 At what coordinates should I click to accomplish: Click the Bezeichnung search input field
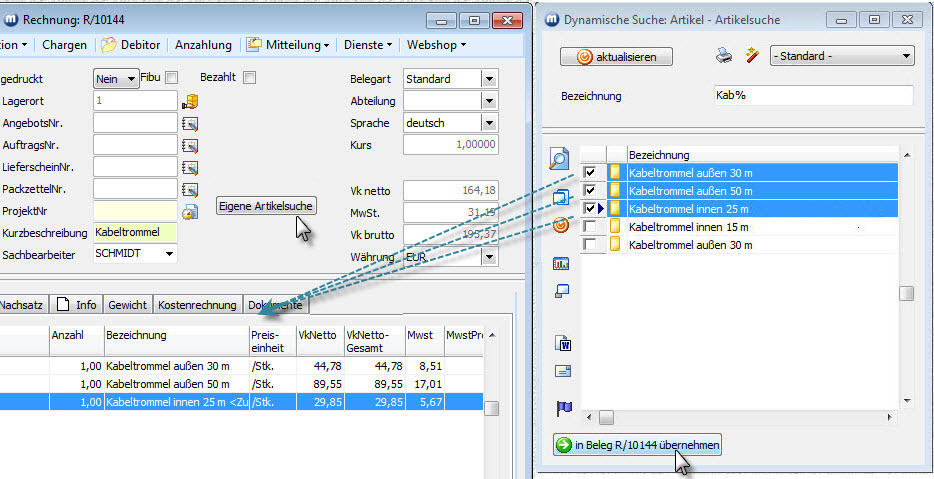(812, 96)
